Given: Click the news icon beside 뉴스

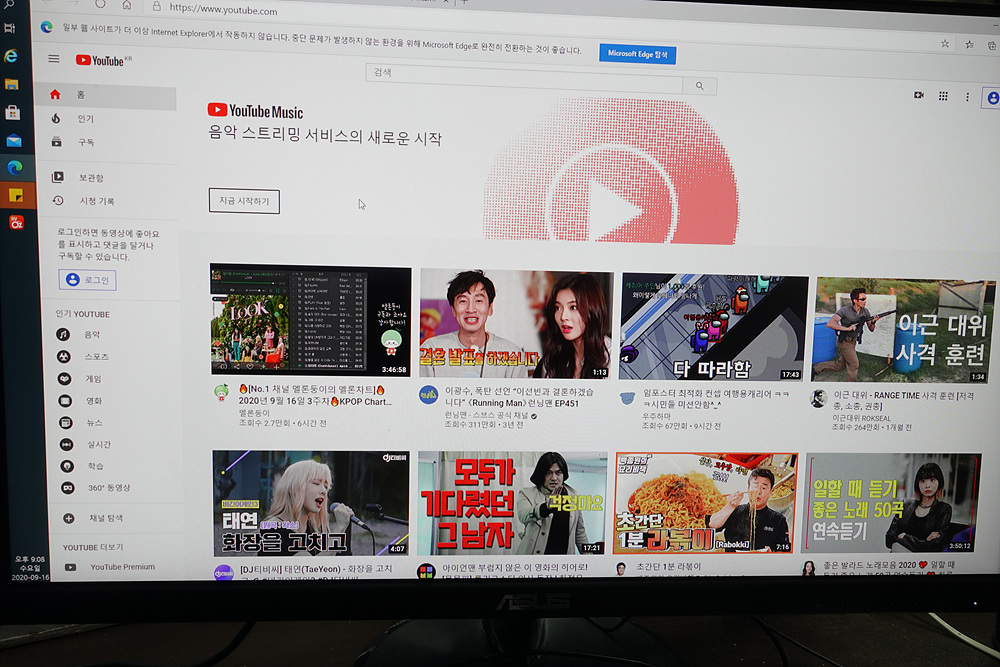Looking at the screenshot, I should (66, 423).
